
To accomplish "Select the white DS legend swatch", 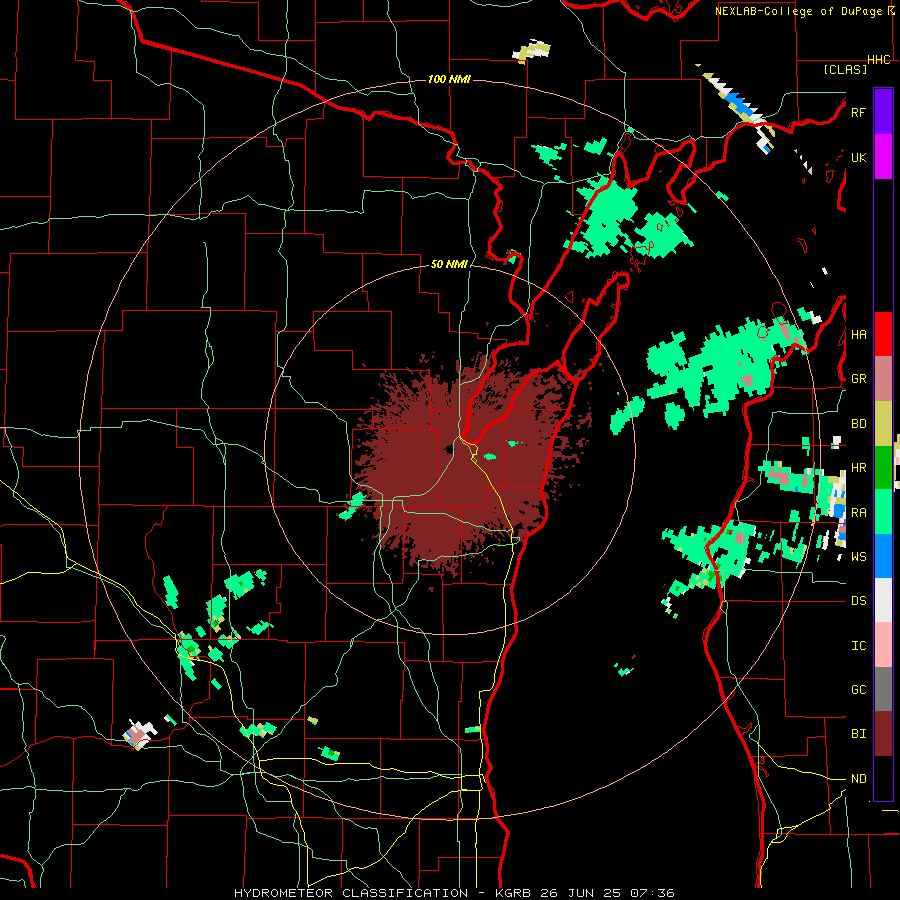I will pos(883,600).
